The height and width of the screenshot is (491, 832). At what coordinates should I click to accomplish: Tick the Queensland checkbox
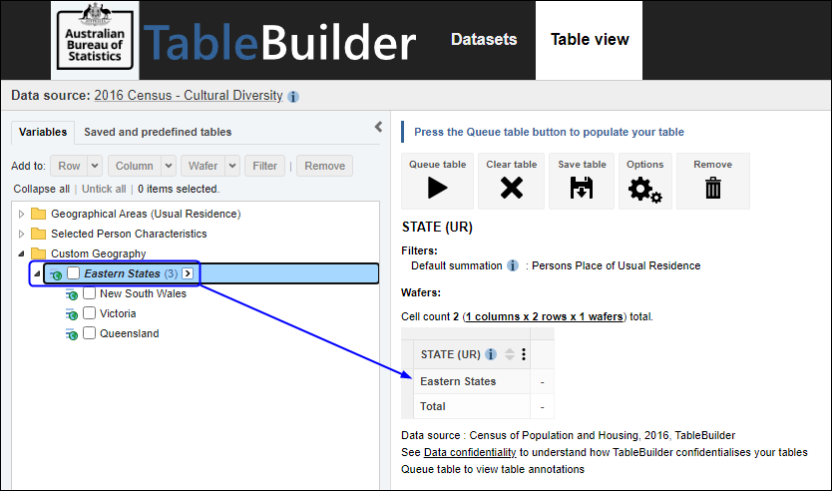click(x=89, y=333)
